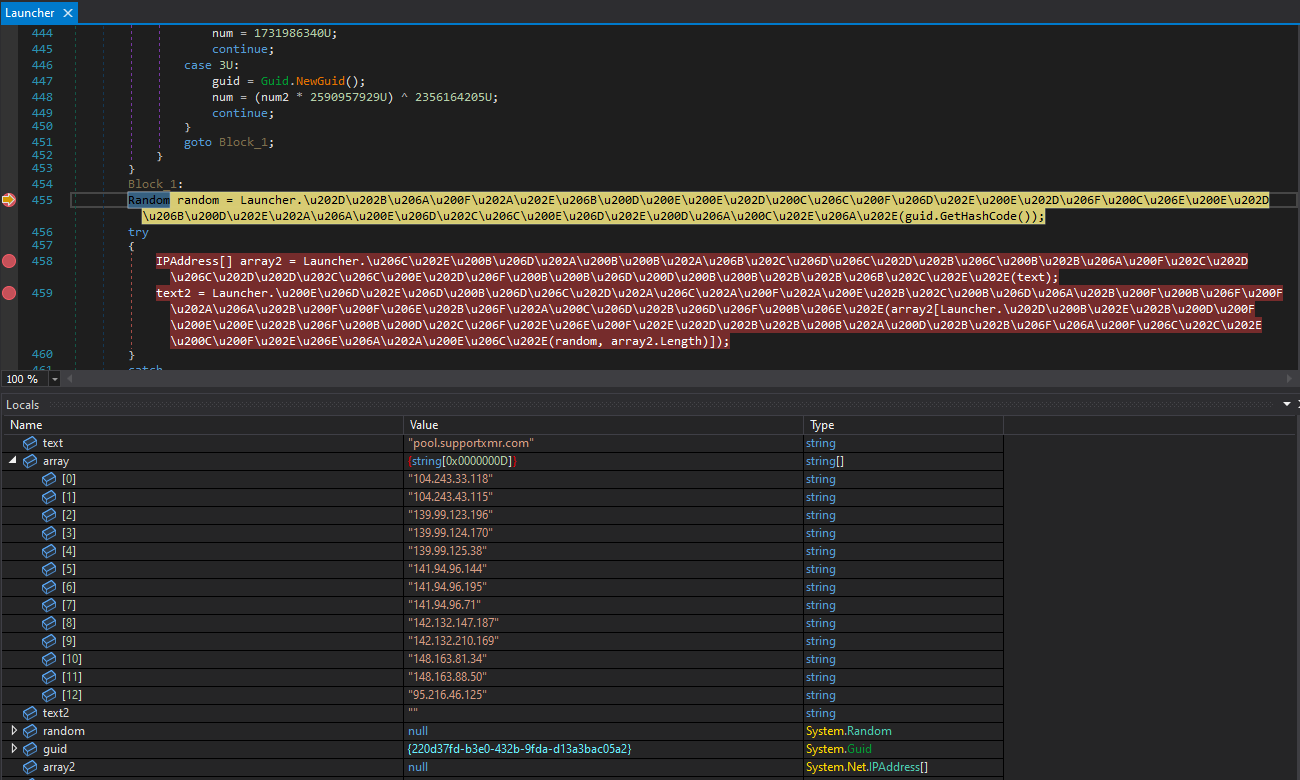Expand the guid variable node
This screenshot has width=1300, height=780.
[13, 749]
